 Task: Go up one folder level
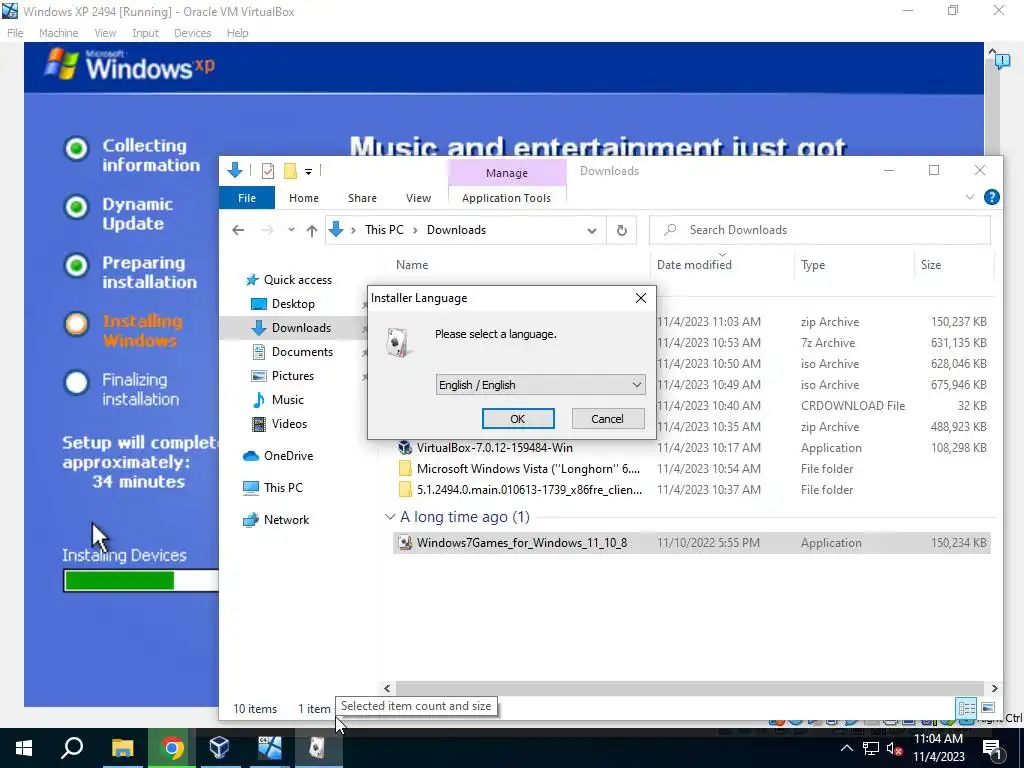(x=312, y=230)
